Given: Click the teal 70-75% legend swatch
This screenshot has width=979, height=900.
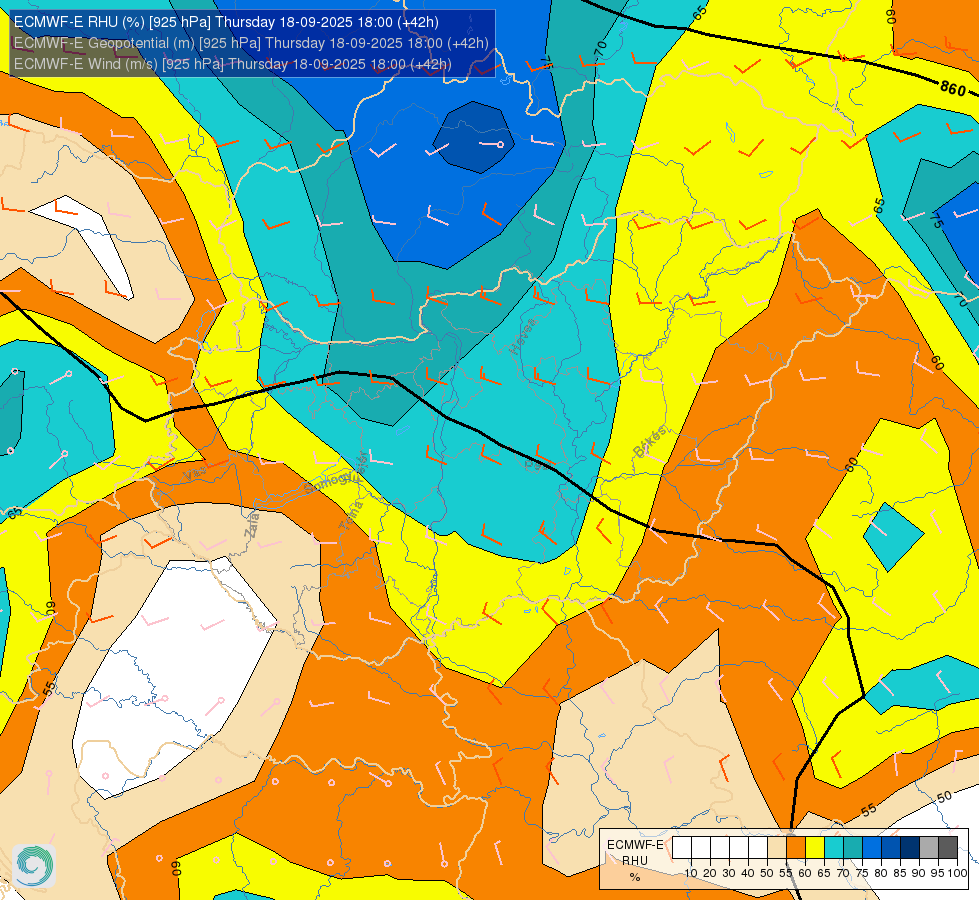Looking at the screenshot, I should point(853,848).
